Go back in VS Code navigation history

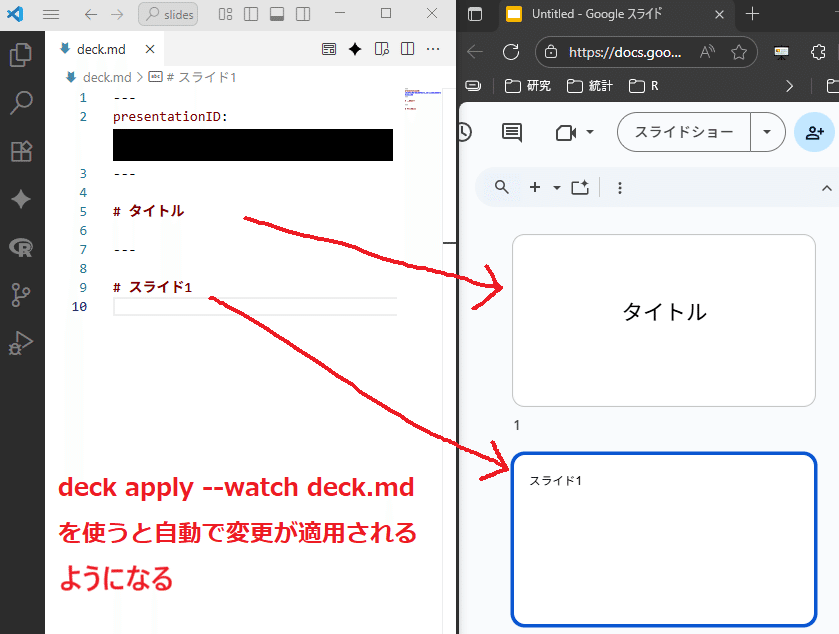(91, 14)
